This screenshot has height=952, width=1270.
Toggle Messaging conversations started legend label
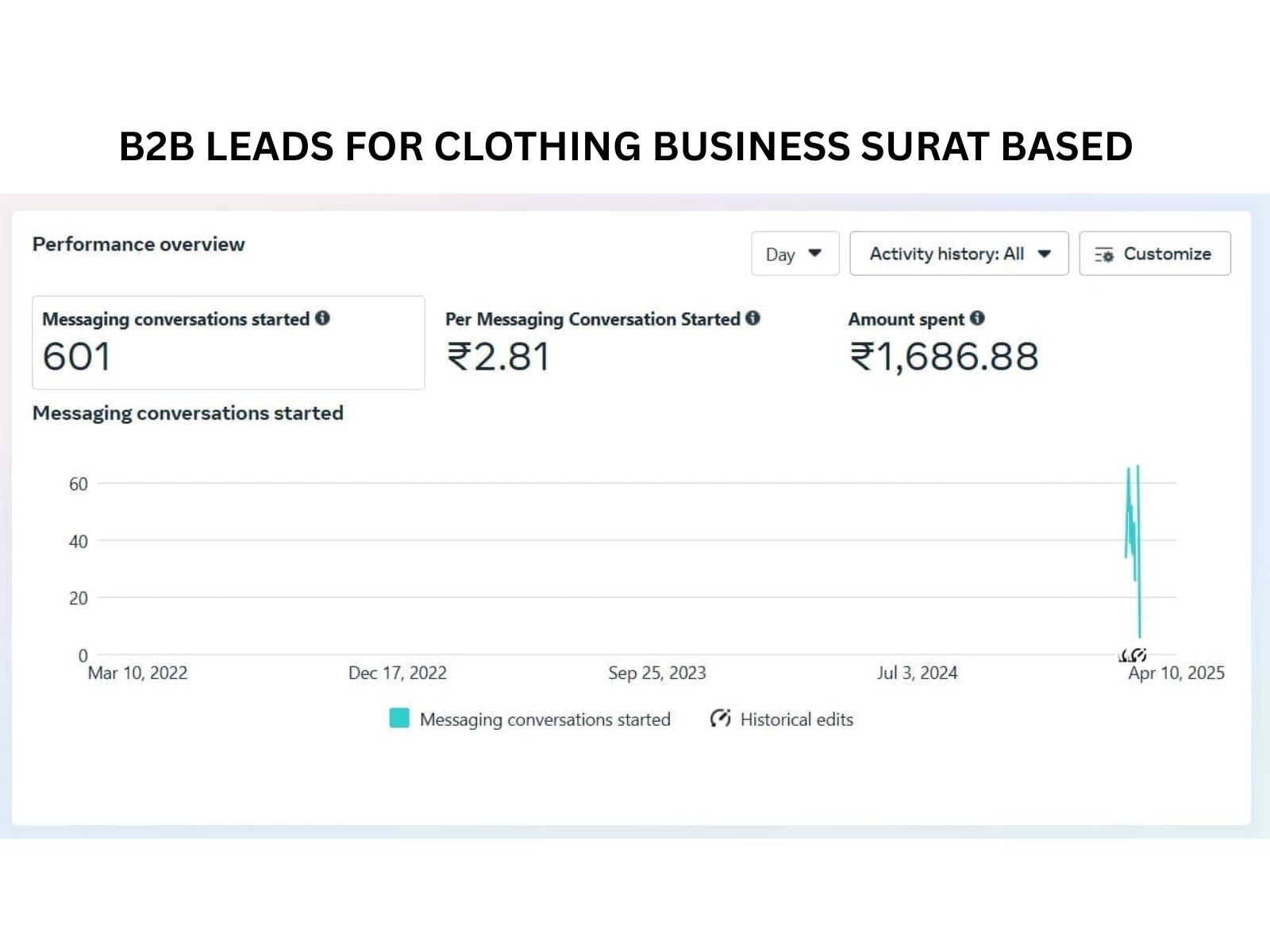[545, 720]
